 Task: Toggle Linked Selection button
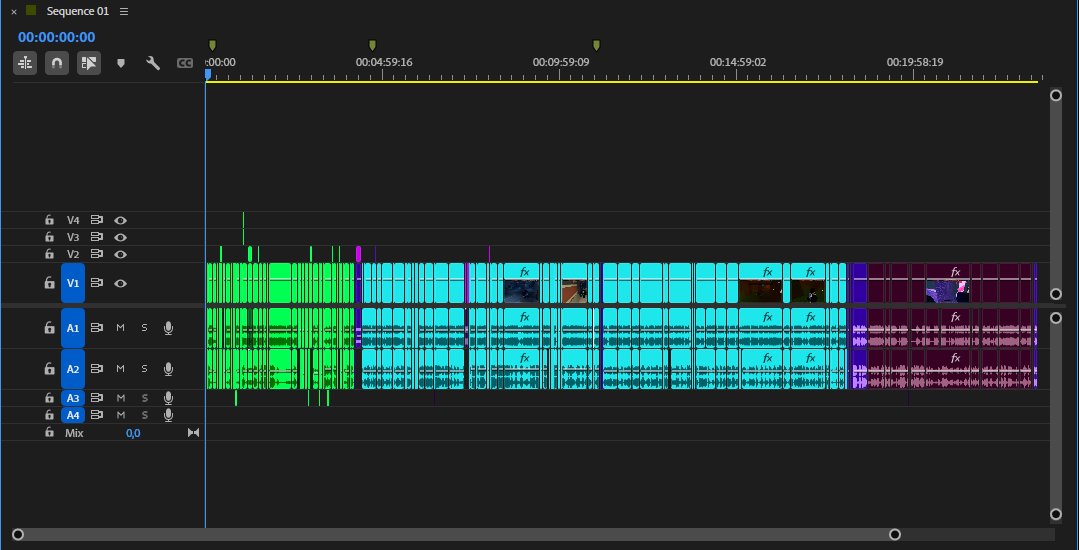click(89, 63)
